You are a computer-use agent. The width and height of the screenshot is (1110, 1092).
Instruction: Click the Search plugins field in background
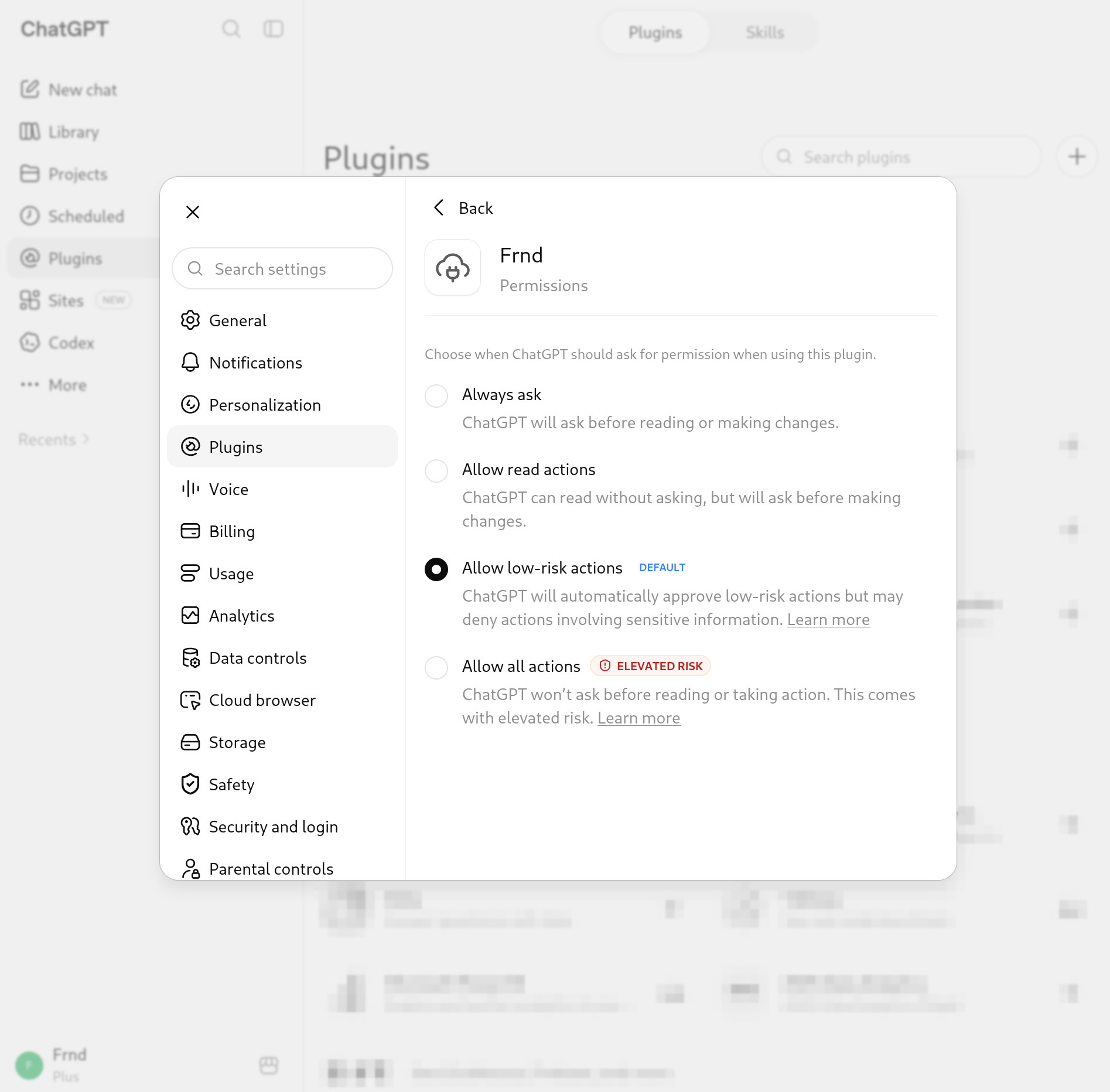click(x=901, y=157)
